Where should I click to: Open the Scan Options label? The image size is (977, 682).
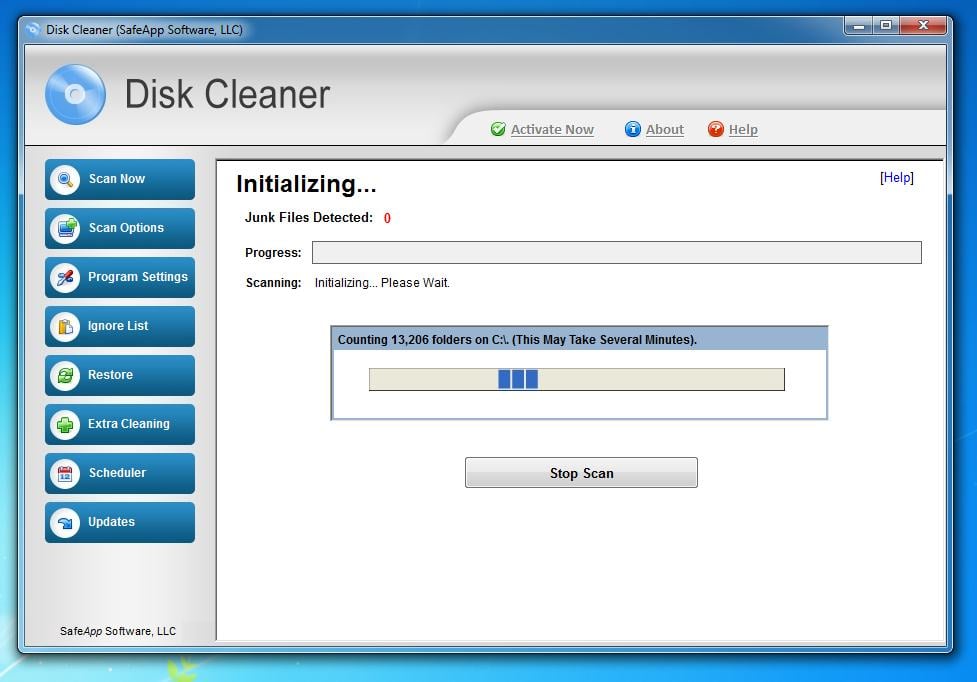(x=126, y=228)
